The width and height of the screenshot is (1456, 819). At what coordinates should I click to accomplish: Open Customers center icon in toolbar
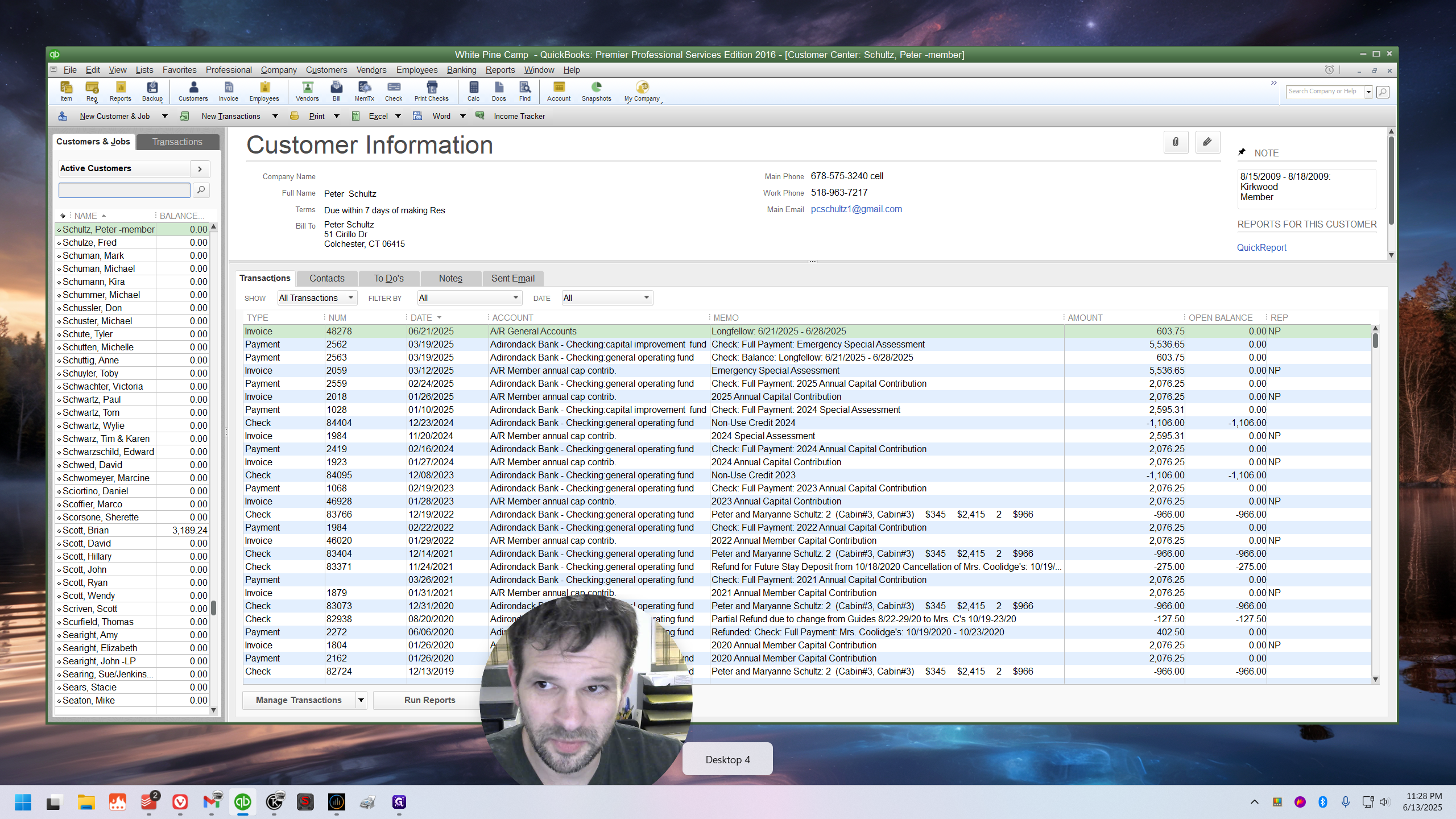[193, 91]
